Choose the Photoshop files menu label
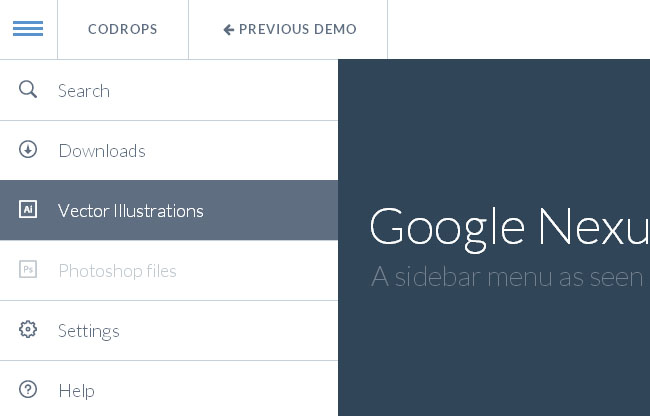Viewport: 650px width, 416px height. [117, 271]
